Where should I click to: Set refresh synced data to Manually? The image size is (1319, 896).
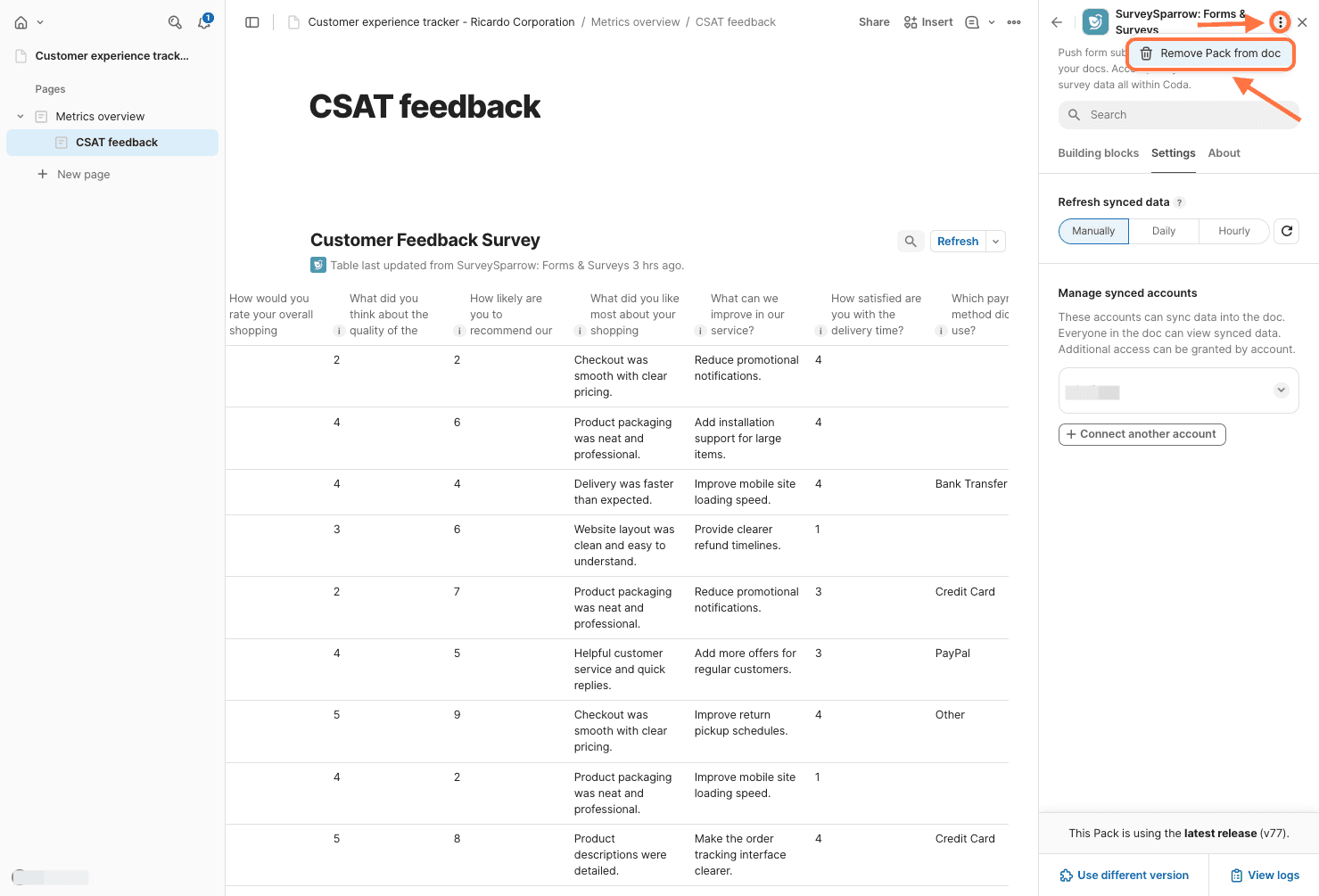pyautogui.click(x=1093, y=231)
